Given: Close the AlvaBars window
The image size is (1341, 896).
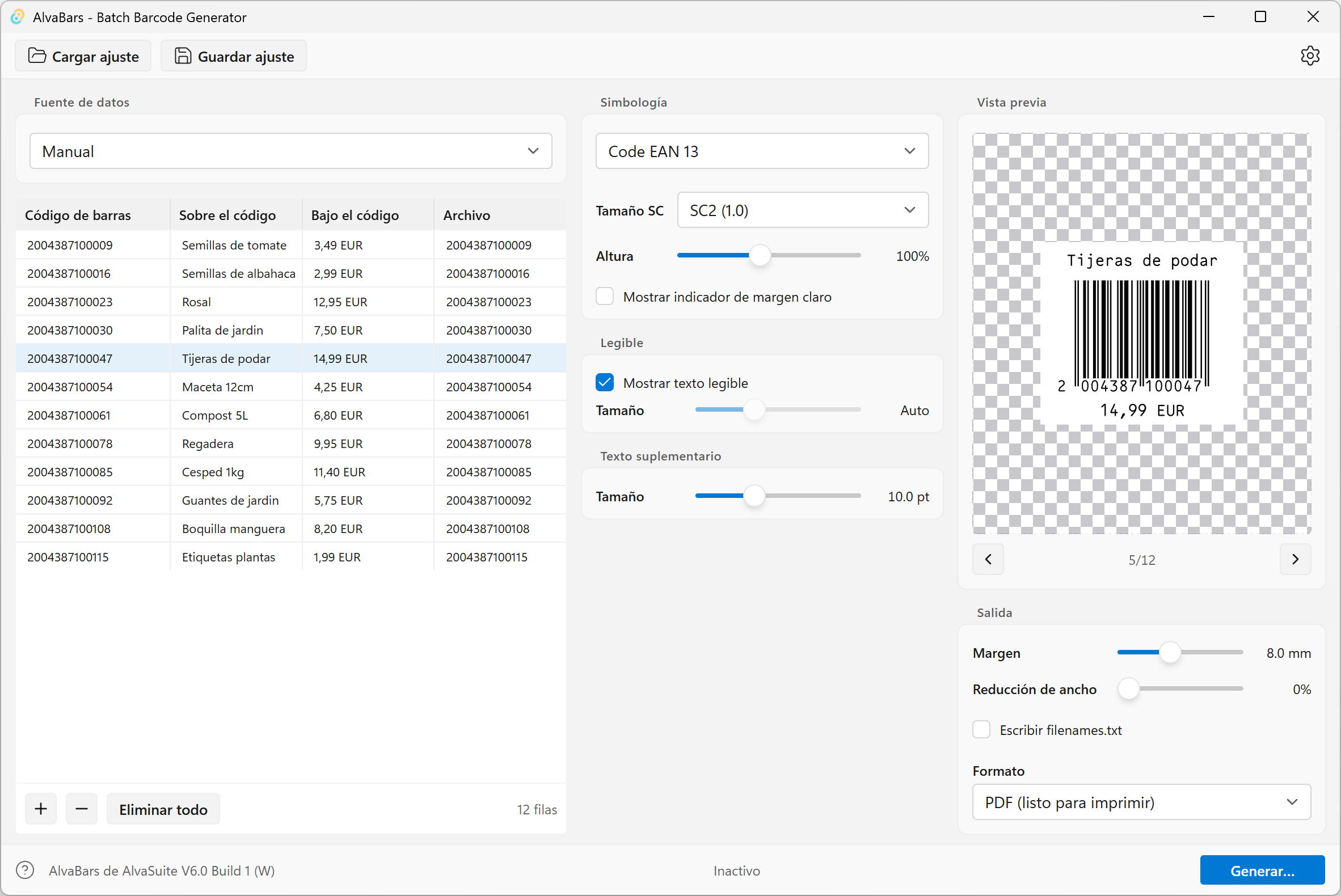Looking at the screenshot, I should point(1313,16).
